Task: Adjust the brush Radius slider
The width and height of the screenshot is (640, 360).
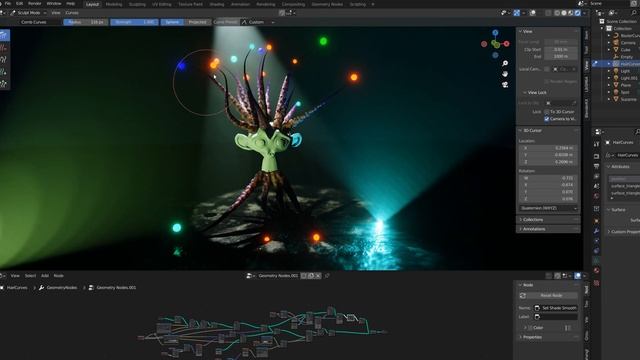Action: pyautogui.click(x=86, y=22)
